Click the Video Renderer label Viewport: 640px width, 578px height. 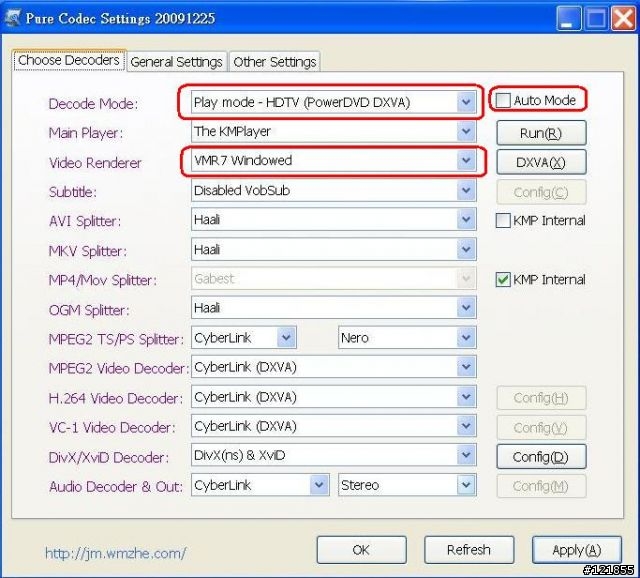coord(95,163)
